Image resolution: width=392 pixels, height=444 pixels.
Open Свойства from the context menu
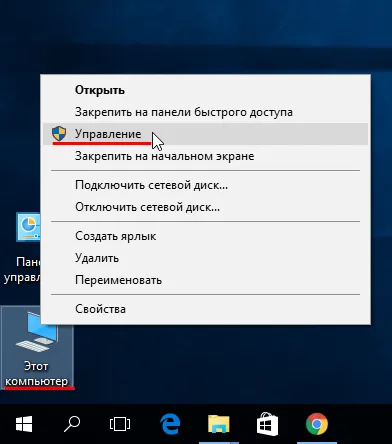[205, 309]
